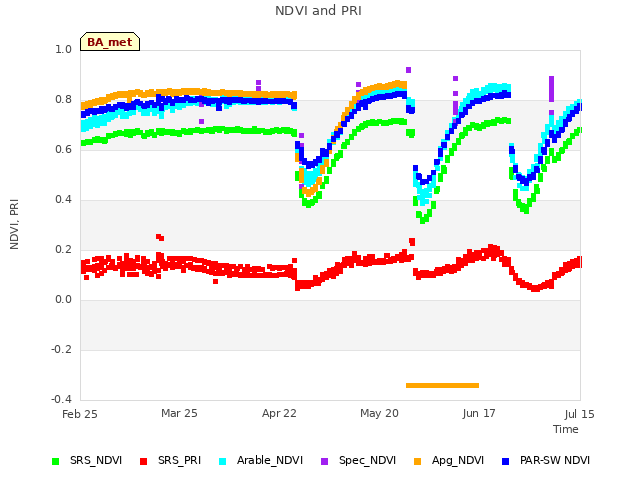Click the Mar 25 x-axis tick label

pyautogui.click(x=179, y=413)
